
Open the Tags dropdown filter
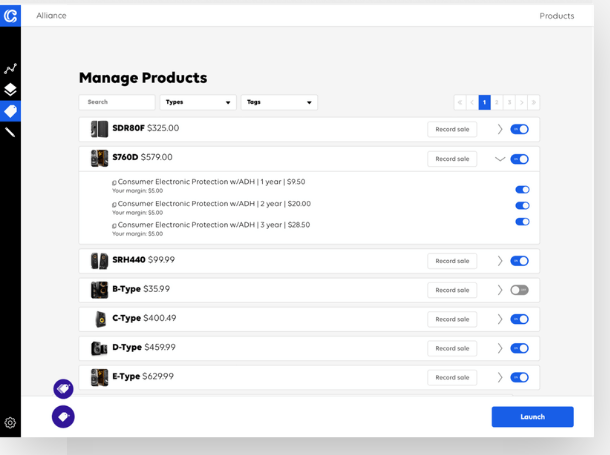coord(279,102)
